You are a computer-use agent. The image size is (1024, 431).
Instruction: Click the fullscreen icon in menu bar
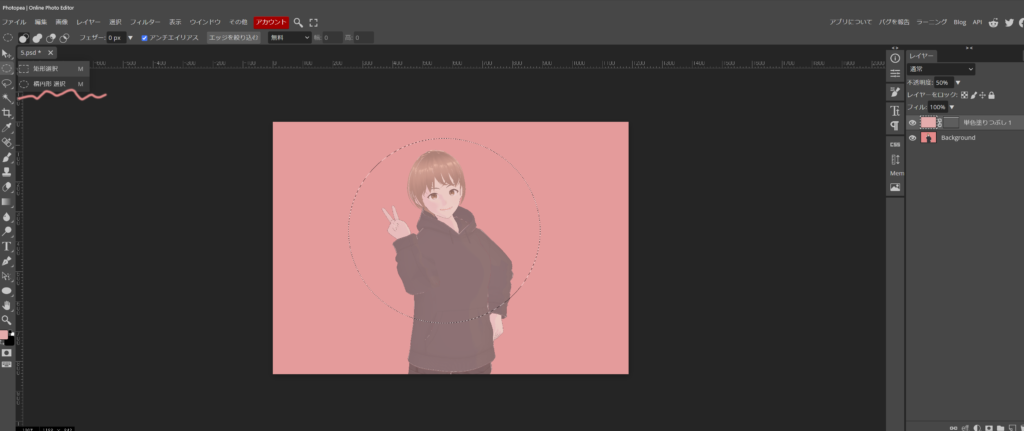[313, 21]
